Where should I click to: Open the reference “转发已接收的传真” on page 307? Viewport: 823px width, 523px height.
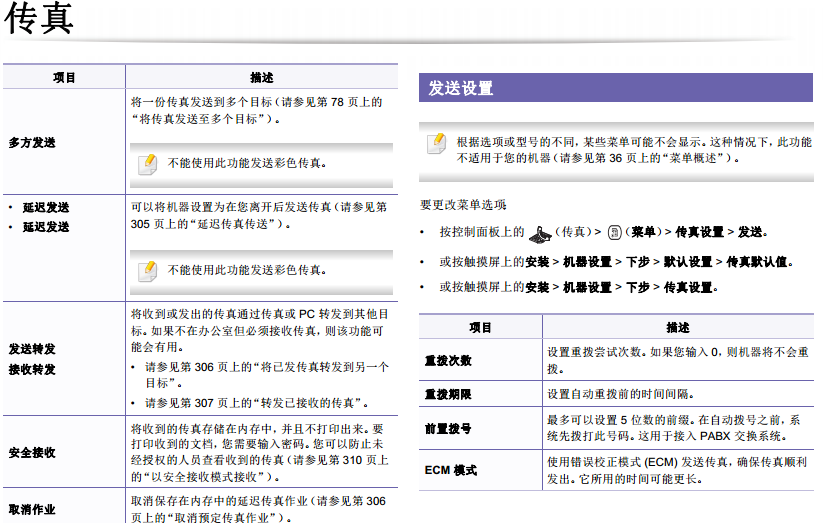257,403
